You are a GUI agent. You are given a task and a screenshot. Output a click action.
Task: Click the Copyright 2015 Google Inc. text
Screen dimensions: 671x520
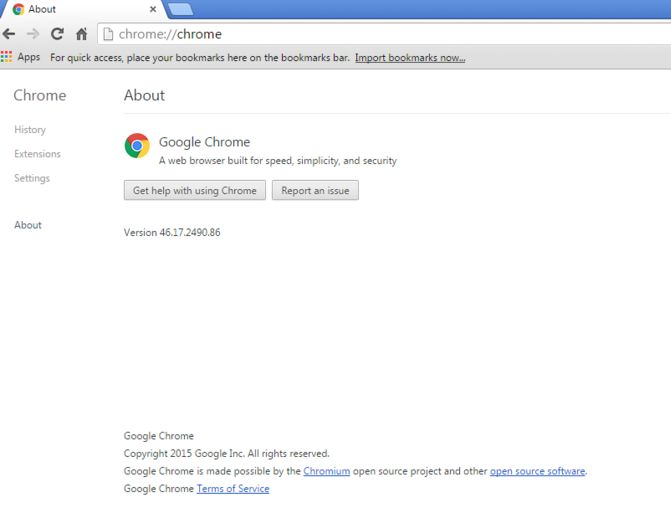click(x=226, y=453)
